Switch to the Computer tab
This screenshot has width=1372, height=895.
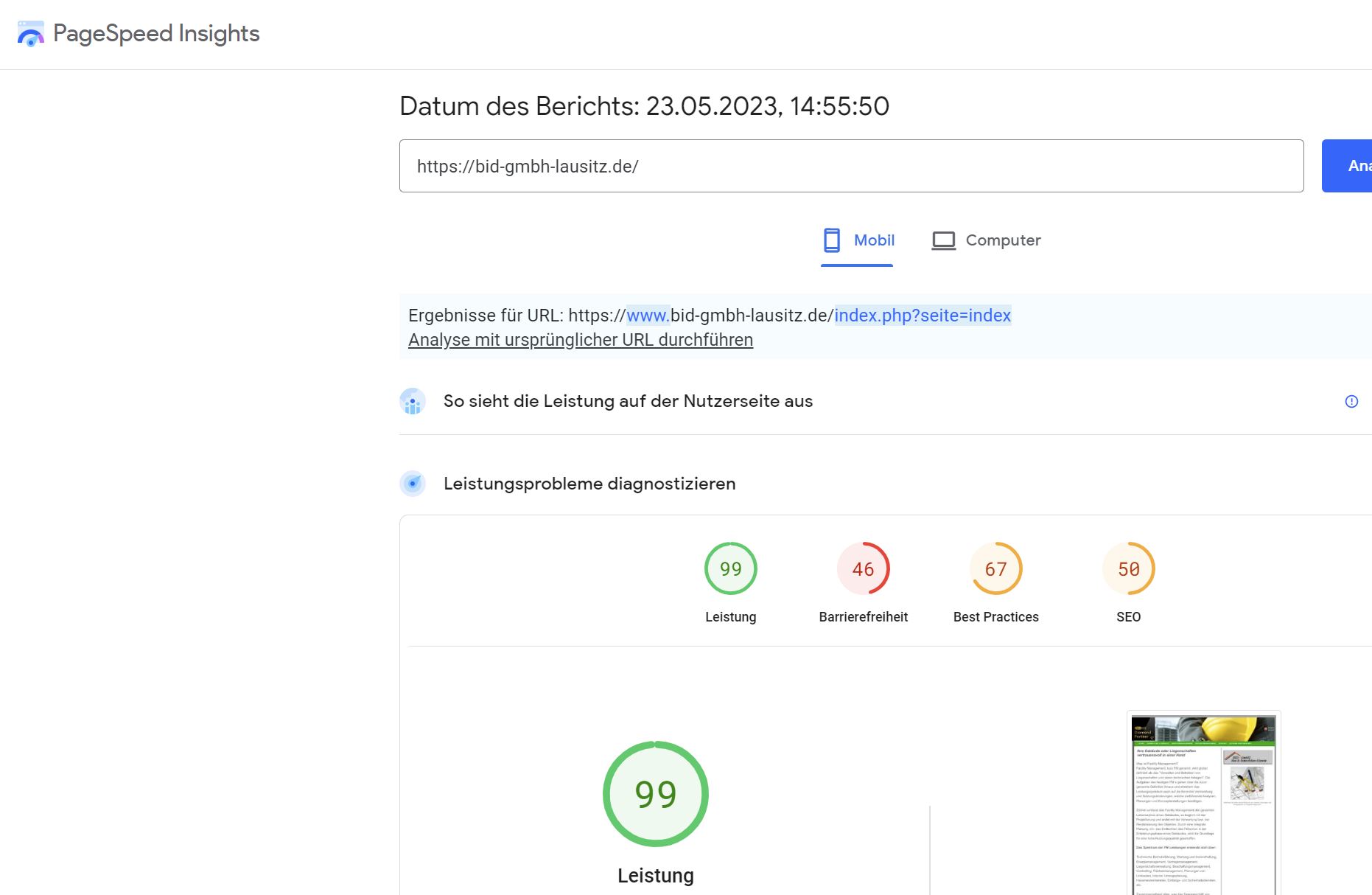pos(986,240)
